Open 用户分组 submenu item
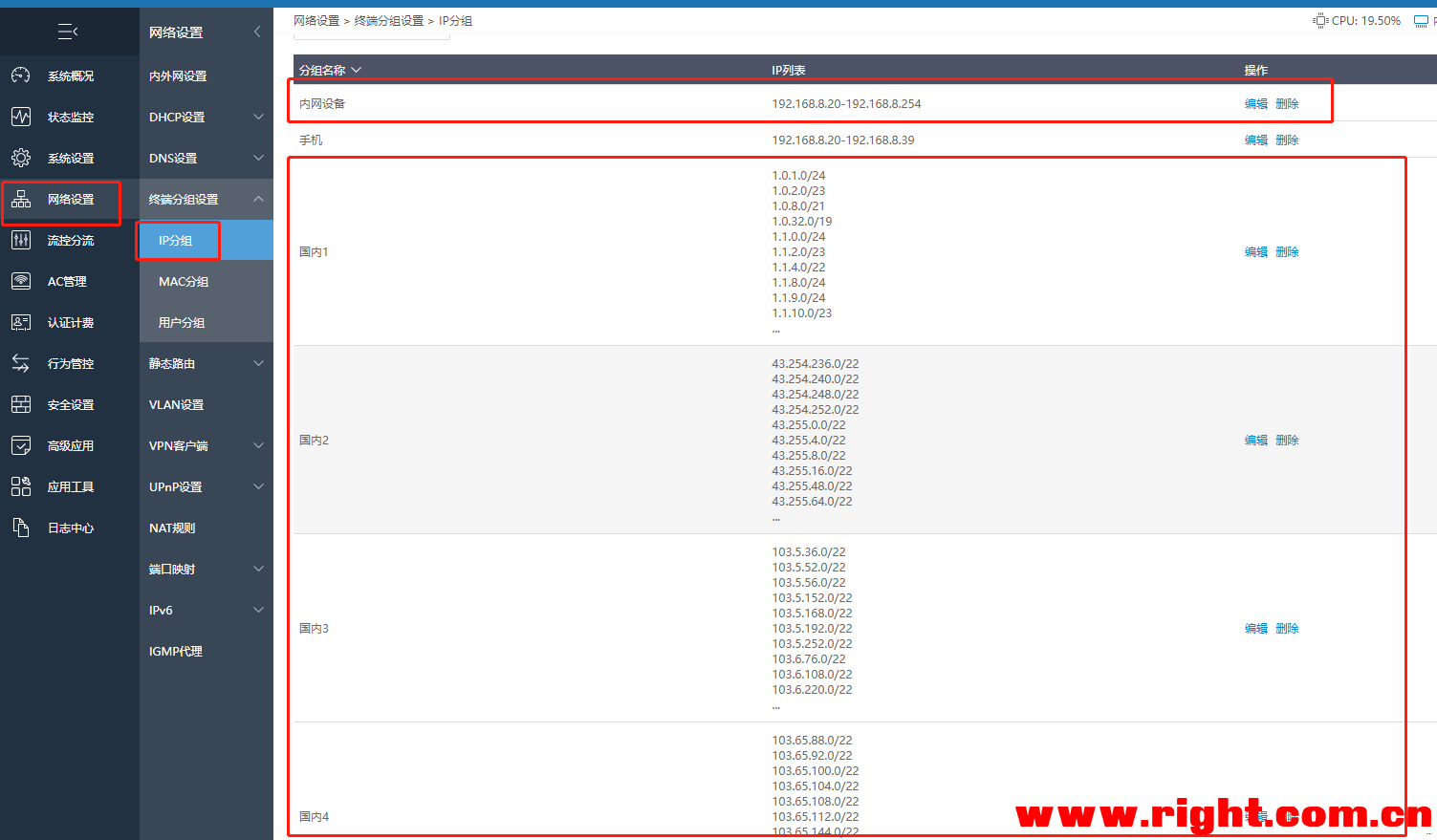 tap(182, 323)
